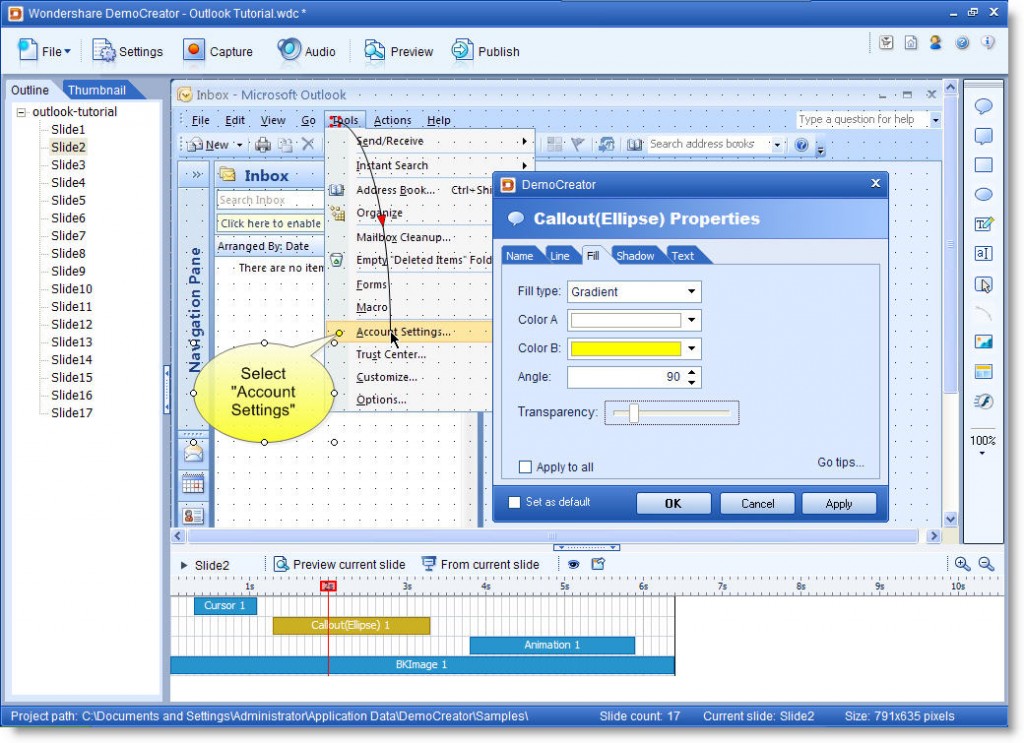Screen dimensions: 1024x743
Task: Select Slide17 in the outline tree
Action: 71,413
